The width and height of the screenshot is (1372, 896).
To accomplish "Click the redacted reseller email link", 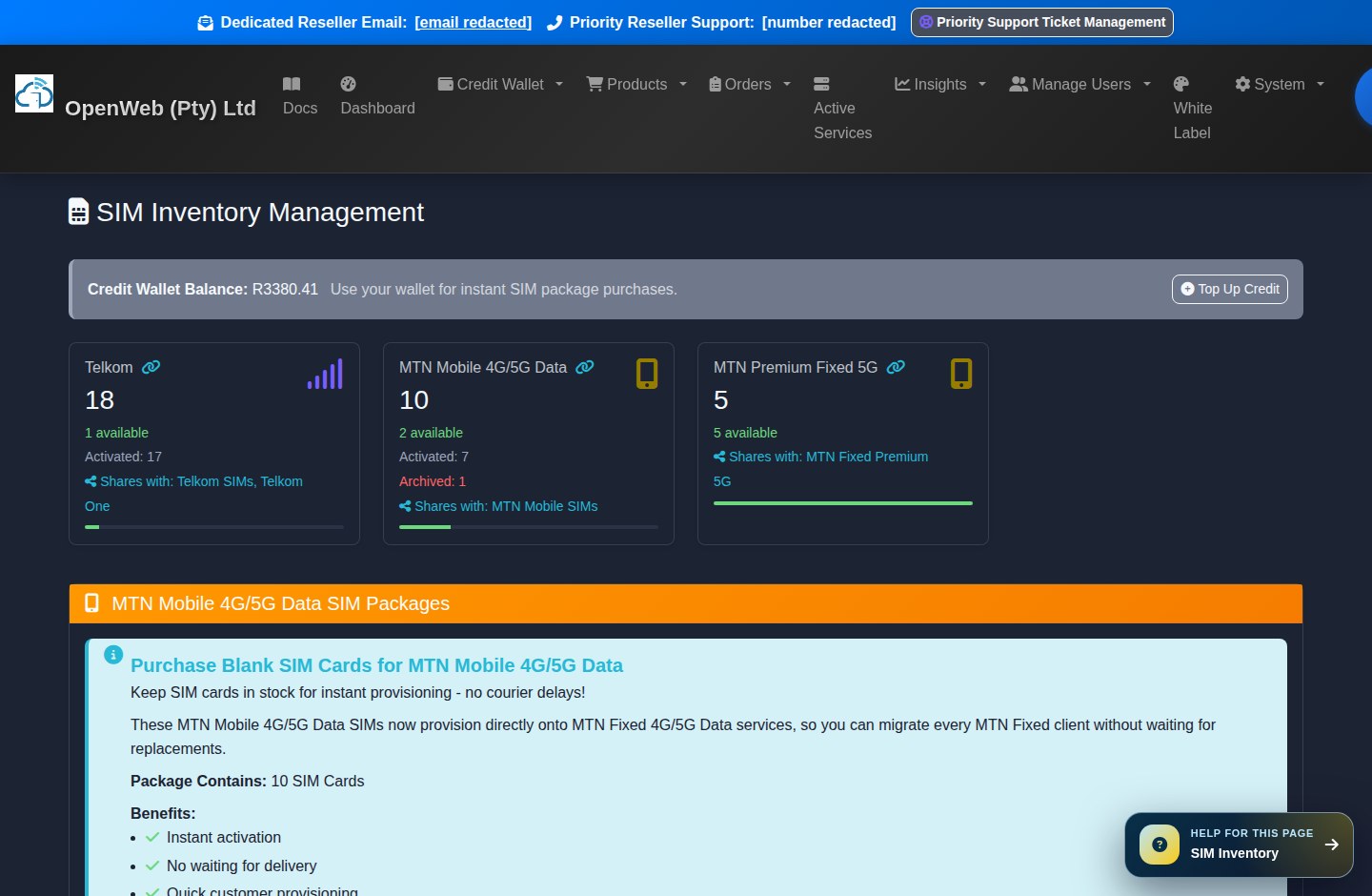I will 474,22.
